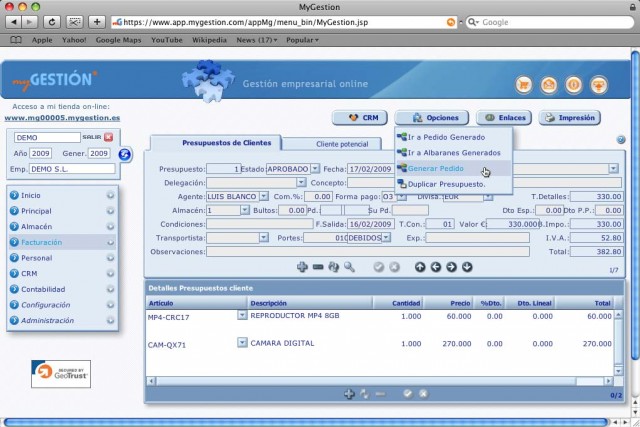640x427 pixels.
Task: Add new presupuesto with plus icon
Action: [x=302, y=267]
